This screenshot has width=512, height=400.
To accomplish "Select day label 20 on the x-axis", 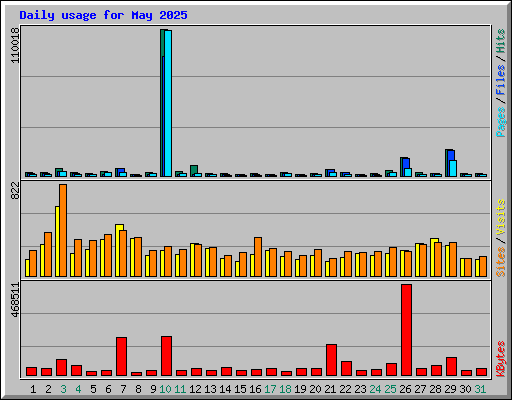I will [316, 389].
